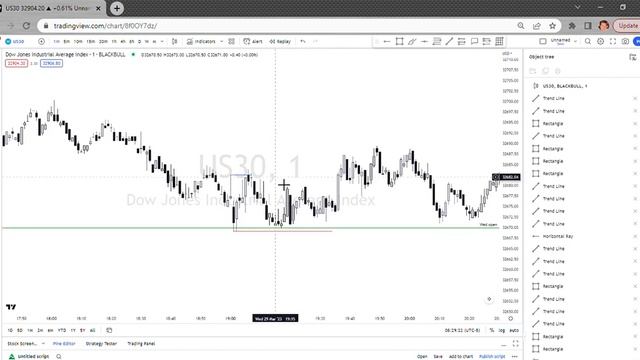This screenshot has height=360, width=640.
Task: Open the go to date calendar icon
Action: pos(109,330)
